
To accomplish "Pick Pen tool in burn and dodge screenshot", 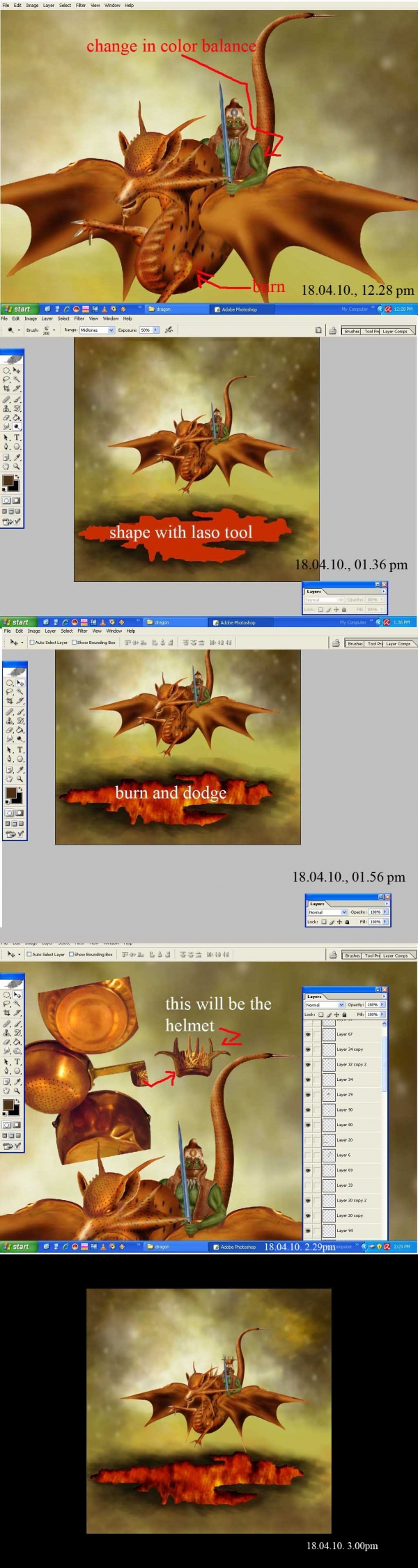I will [9, 760].
